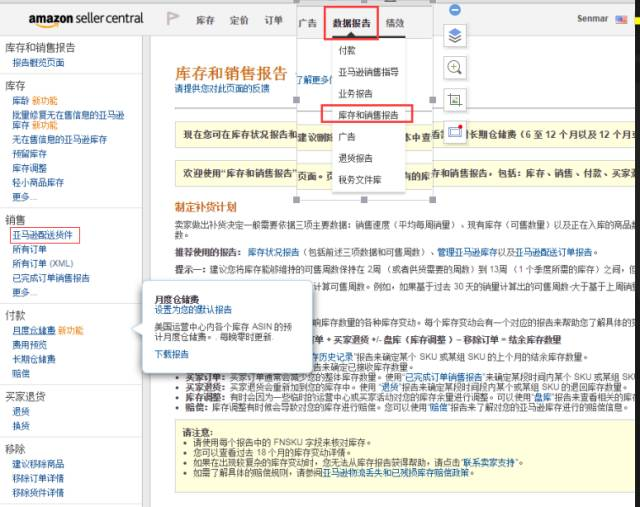Open the 绩效 top navigation menu

click(395, 23)
